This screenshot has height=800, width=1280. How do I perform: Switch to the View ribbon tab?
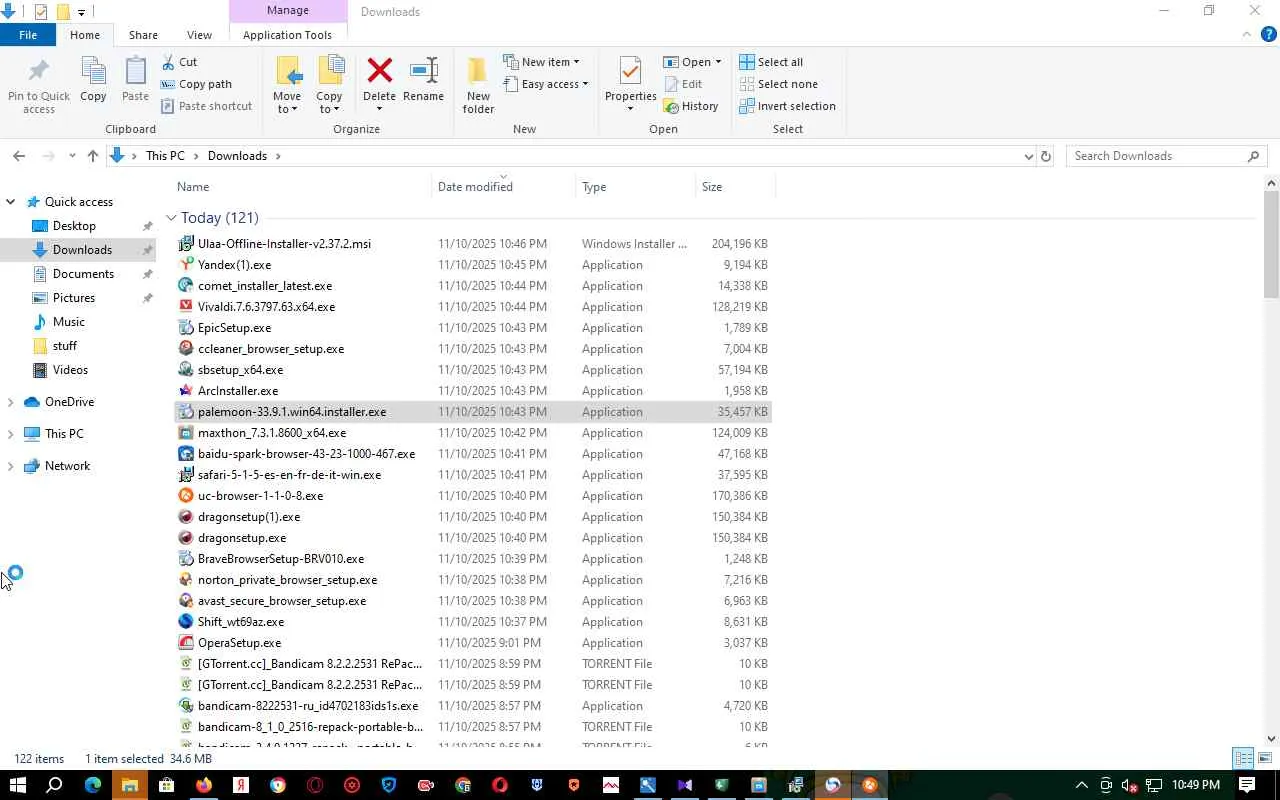pos(199,35)
